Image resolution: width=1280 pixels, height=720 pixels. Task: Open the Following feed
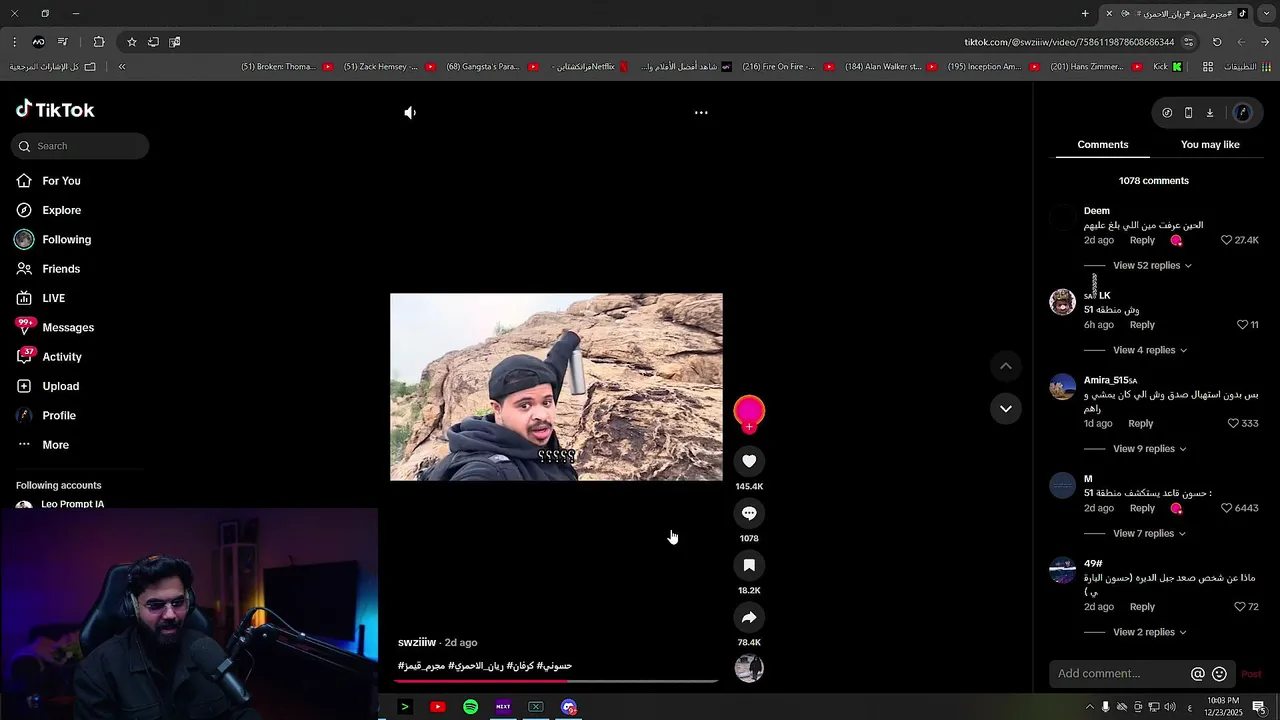66,240
